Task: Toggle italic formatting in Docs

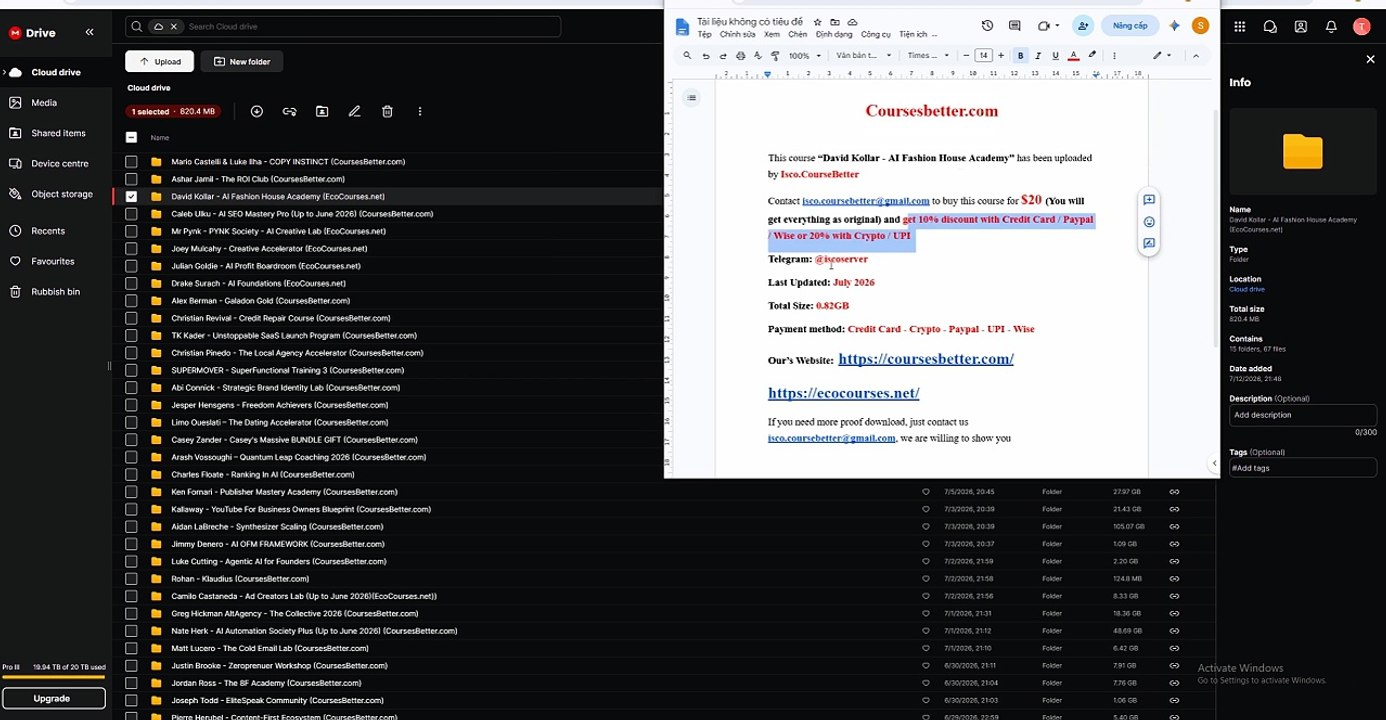Action: 1038,56
